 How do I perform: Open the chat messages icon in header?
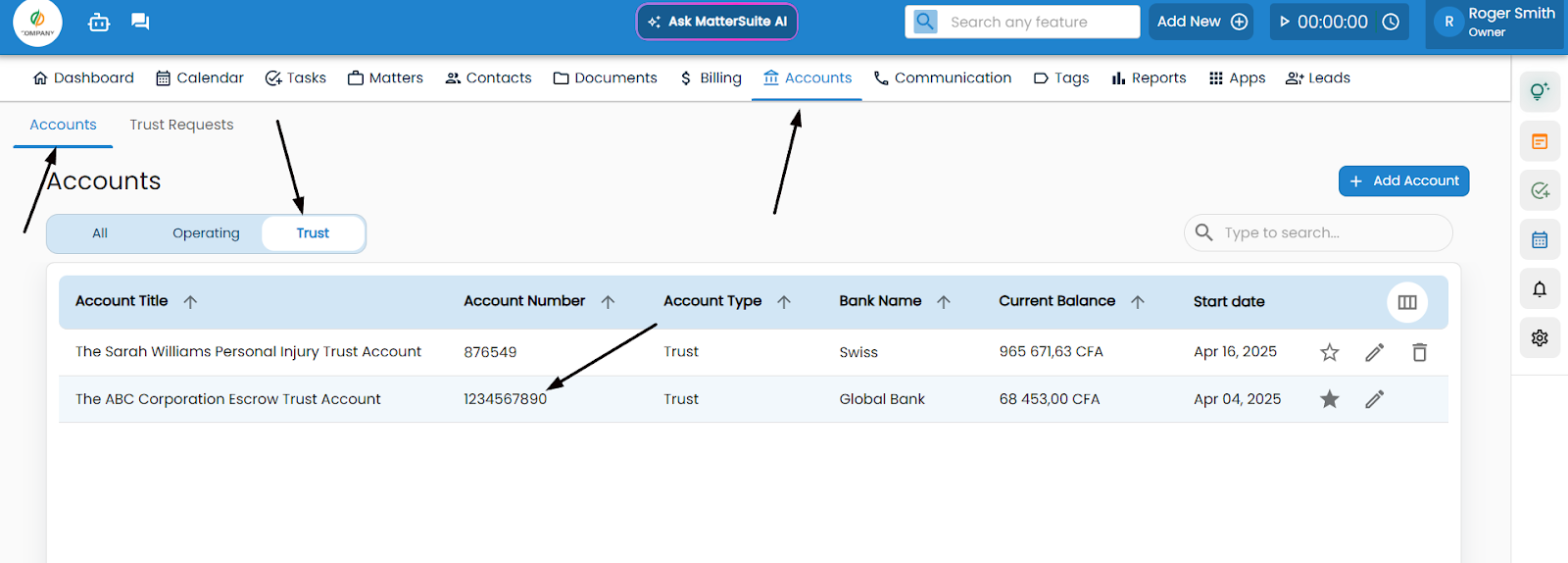pyautogui.click(x=140, y=22)
